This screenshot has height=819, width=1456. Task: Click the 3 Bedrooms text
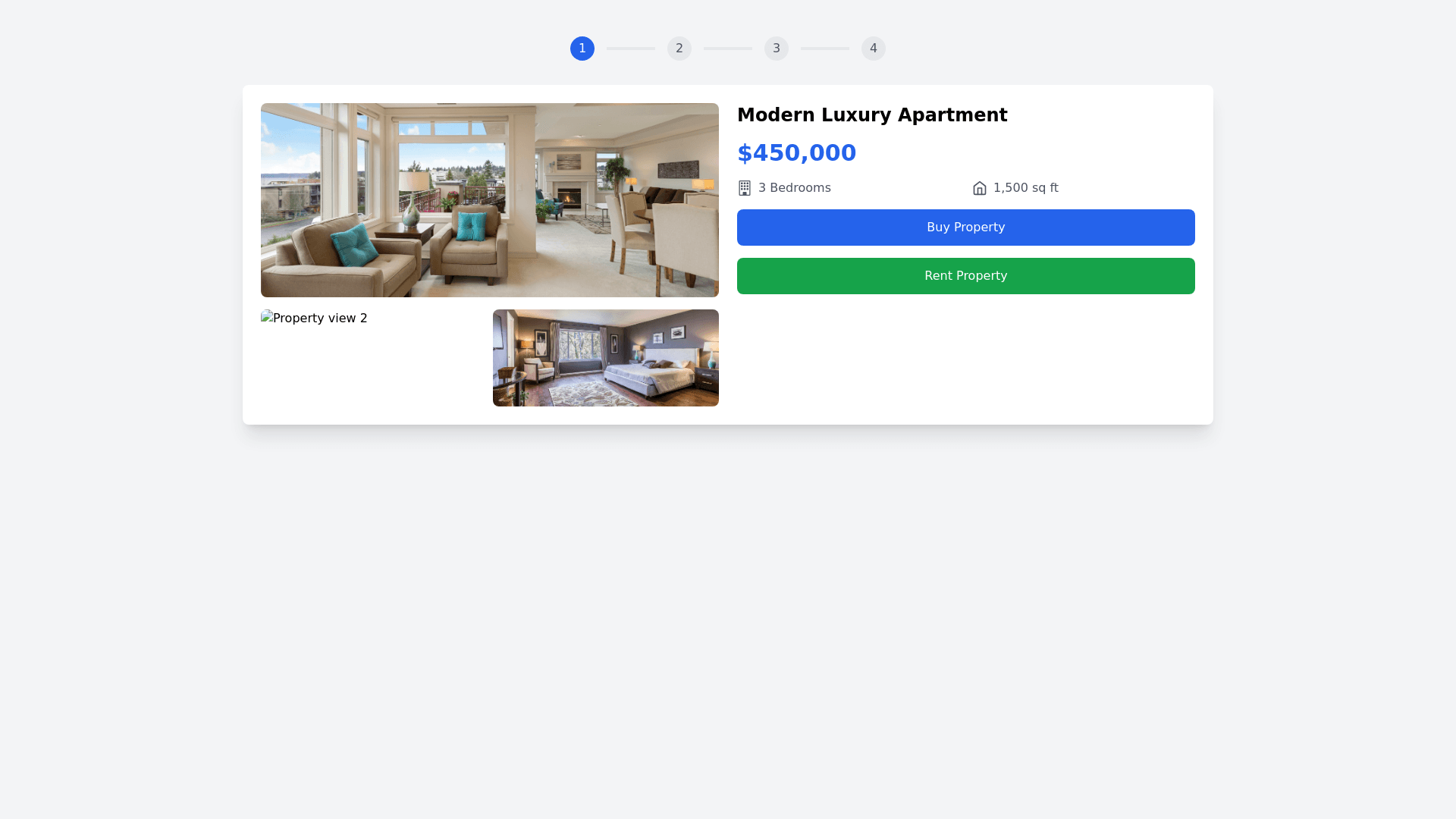[795, 188]
